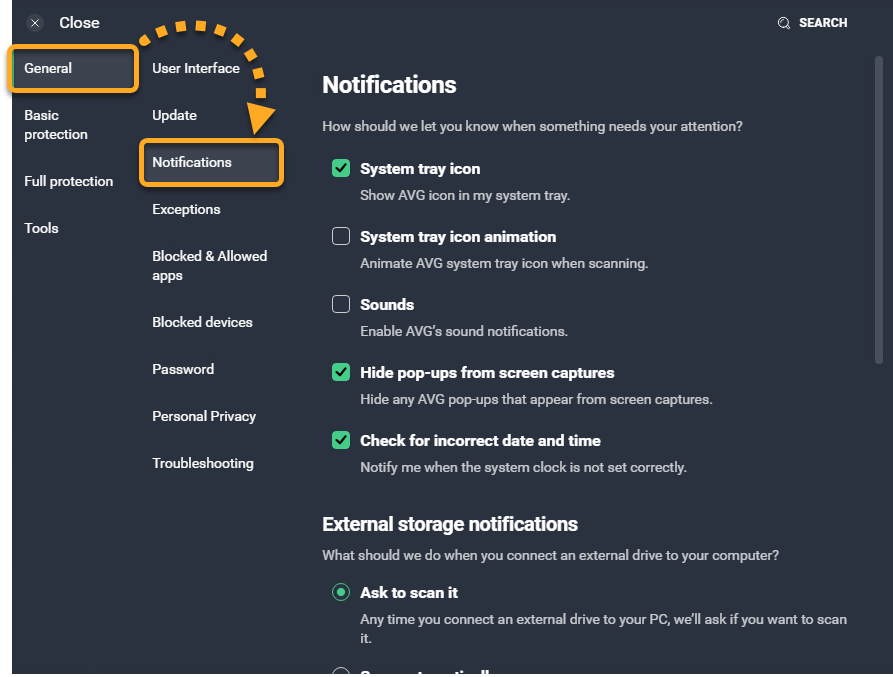Click the search magnifier icon
893x677 pixels.
pos(784,23)
